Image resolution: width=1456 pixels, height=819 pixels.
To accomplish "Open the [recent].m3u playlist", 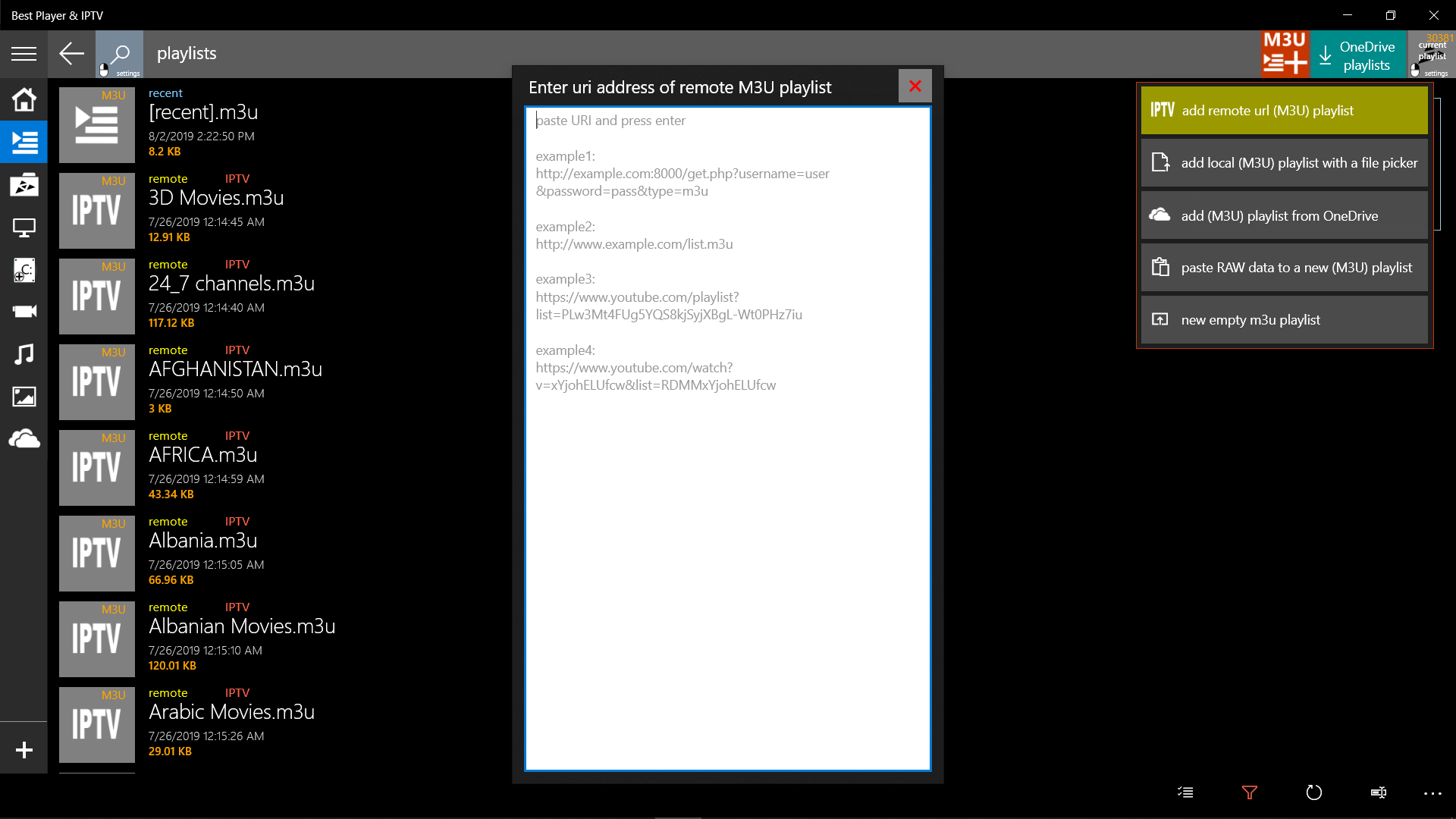I will point(203,112).
